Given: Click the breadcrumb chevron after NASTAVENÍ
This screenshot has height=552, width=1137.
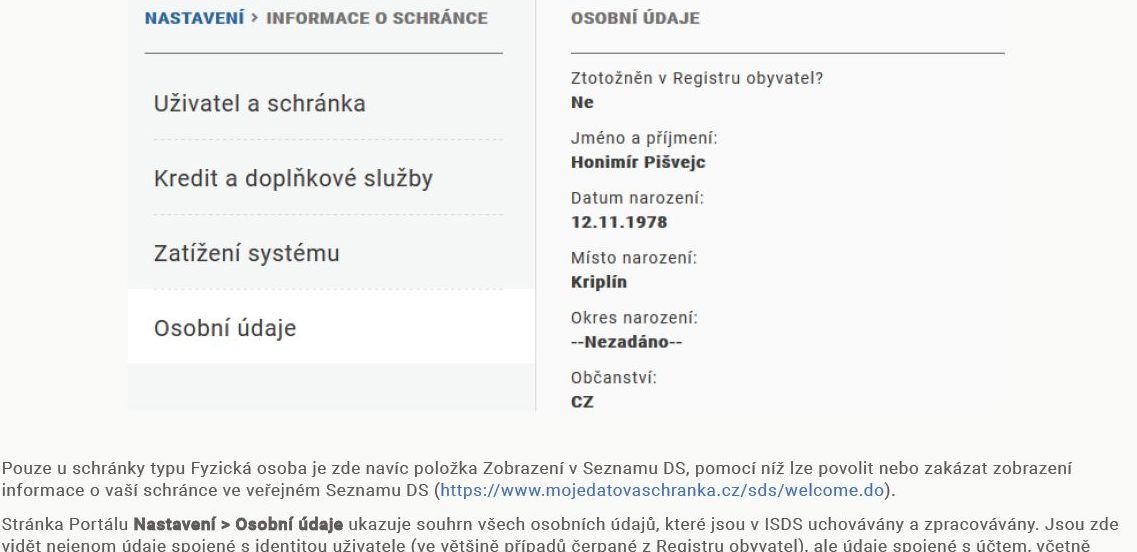Looking at the screenshot, I should [x=255, y=18].
